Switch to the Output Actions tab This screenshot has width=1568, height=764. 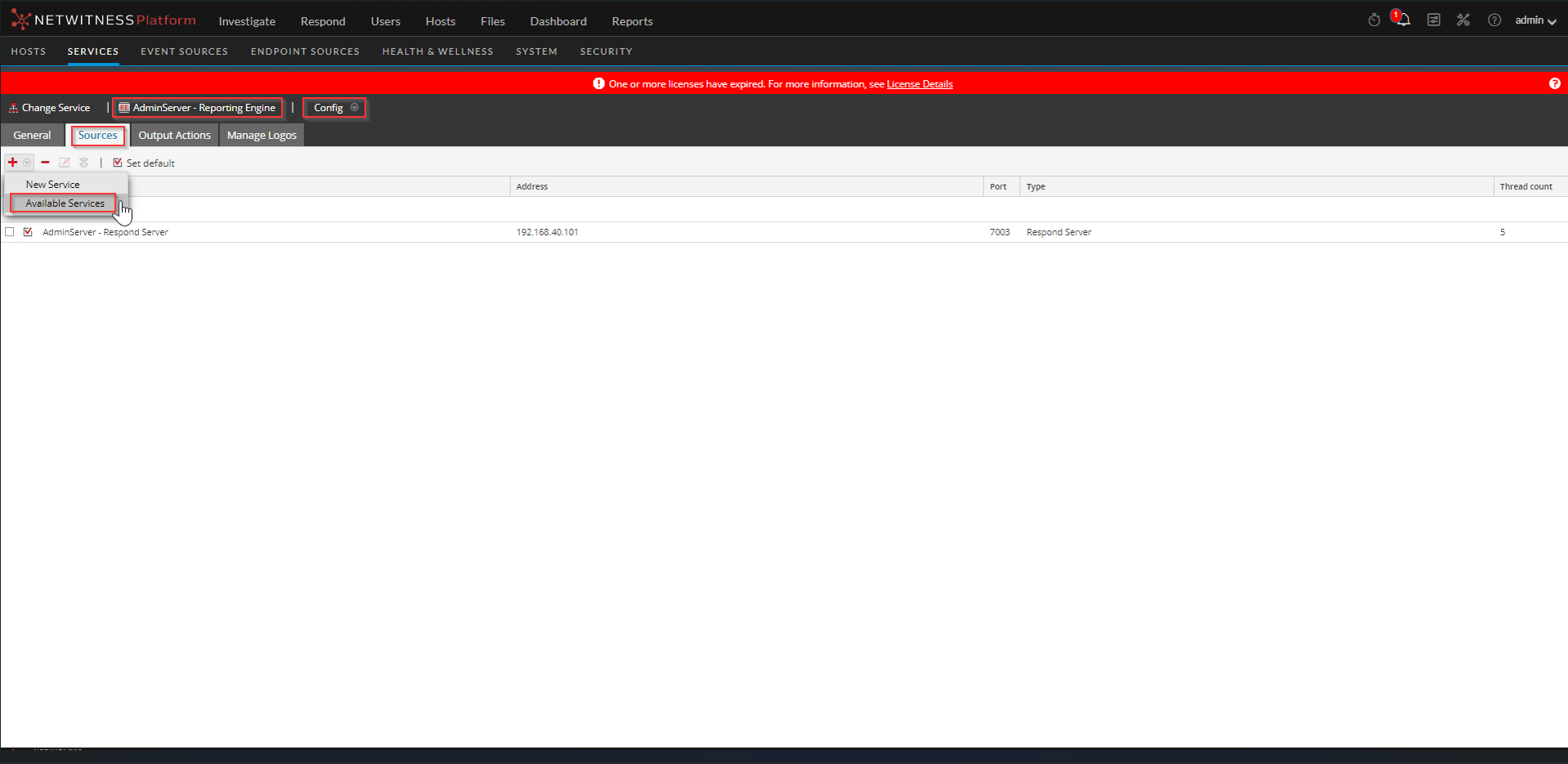(x=174, y=136)
